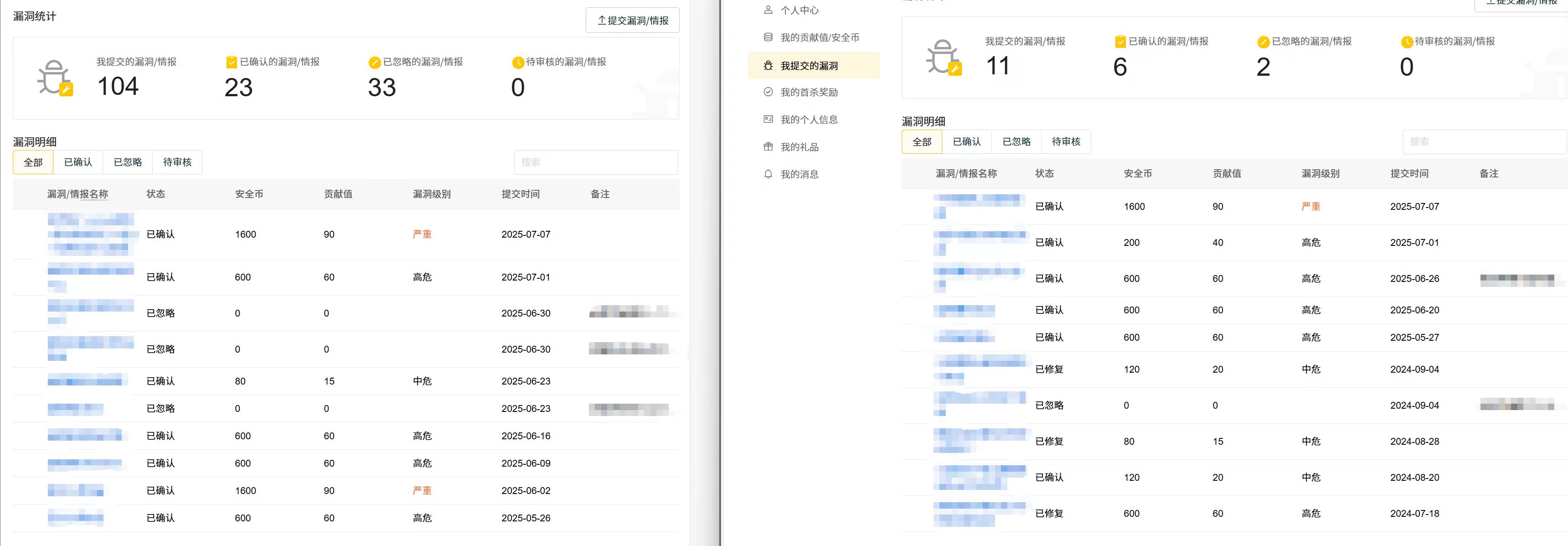Viewport: 1568px width, 546px height.
Task: Click the bug icon in left statistics card
Action: [x=56, y=78]
